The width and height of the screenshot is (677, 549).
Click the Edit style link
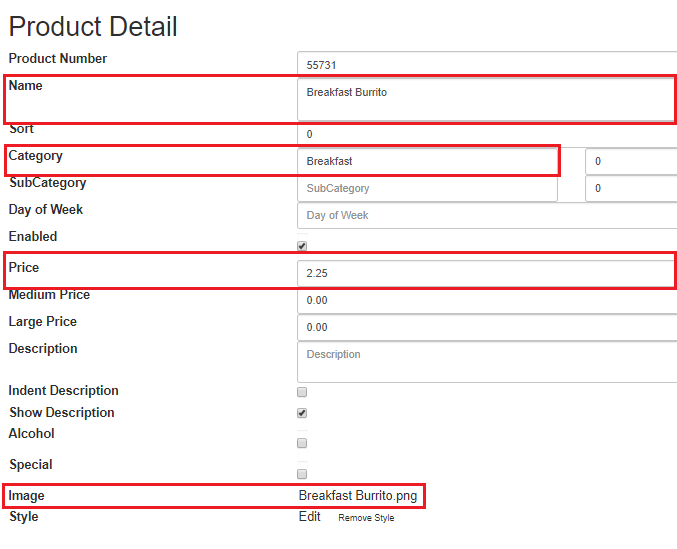[310, 517]
